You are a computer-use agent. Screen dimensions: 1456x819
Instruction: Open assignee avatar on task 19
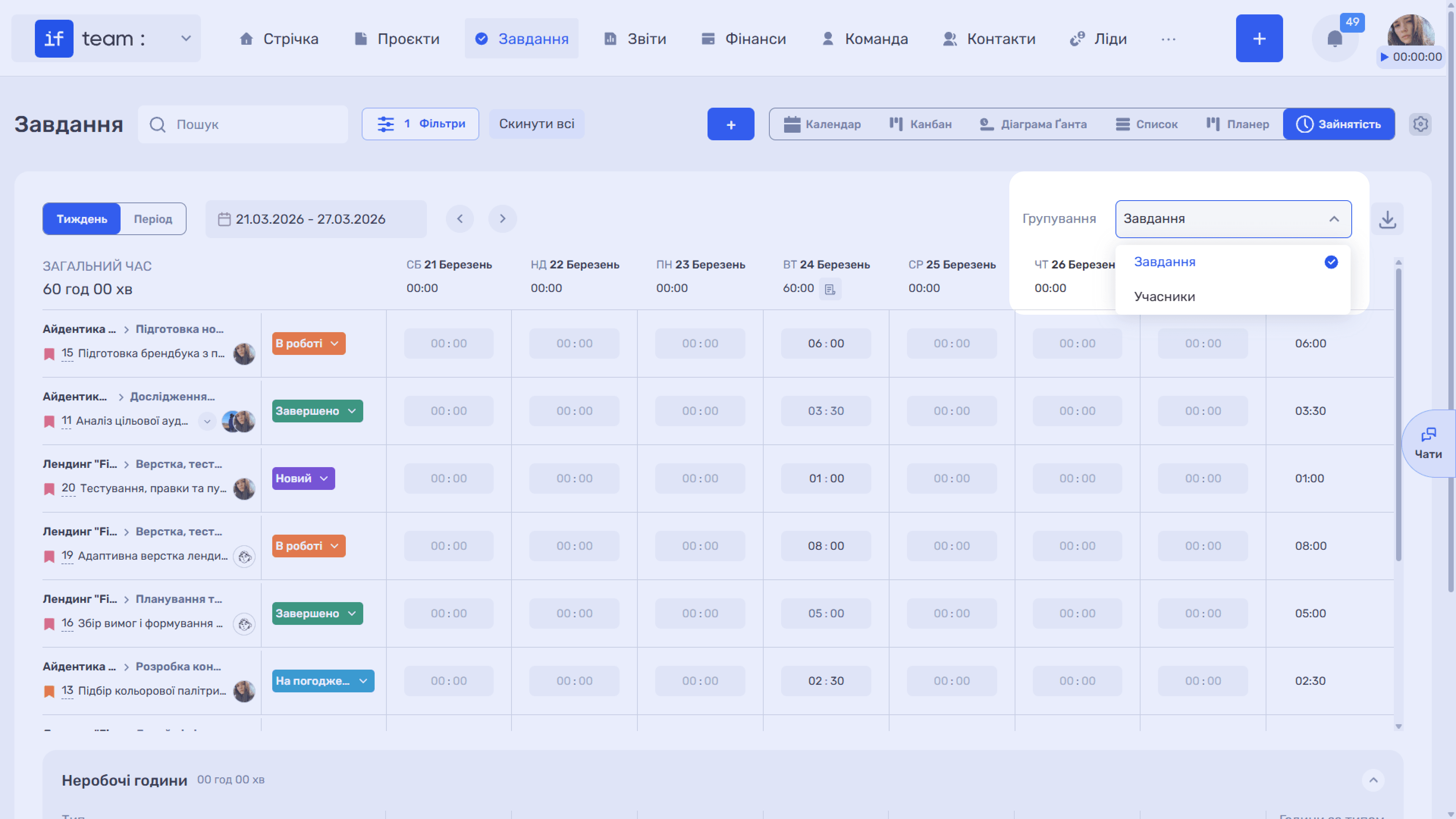coord(244,557)
